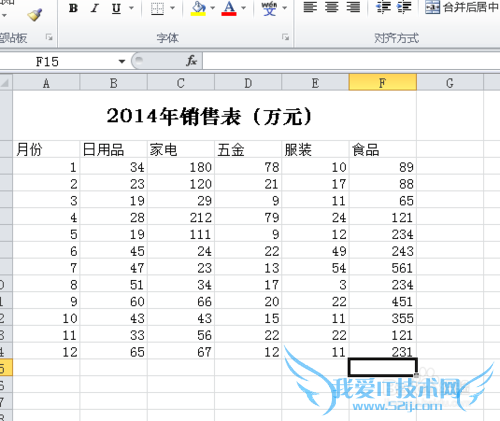Select cell with value 212
Viewport: 500px width, 421px height.
(x=181, y=217)
